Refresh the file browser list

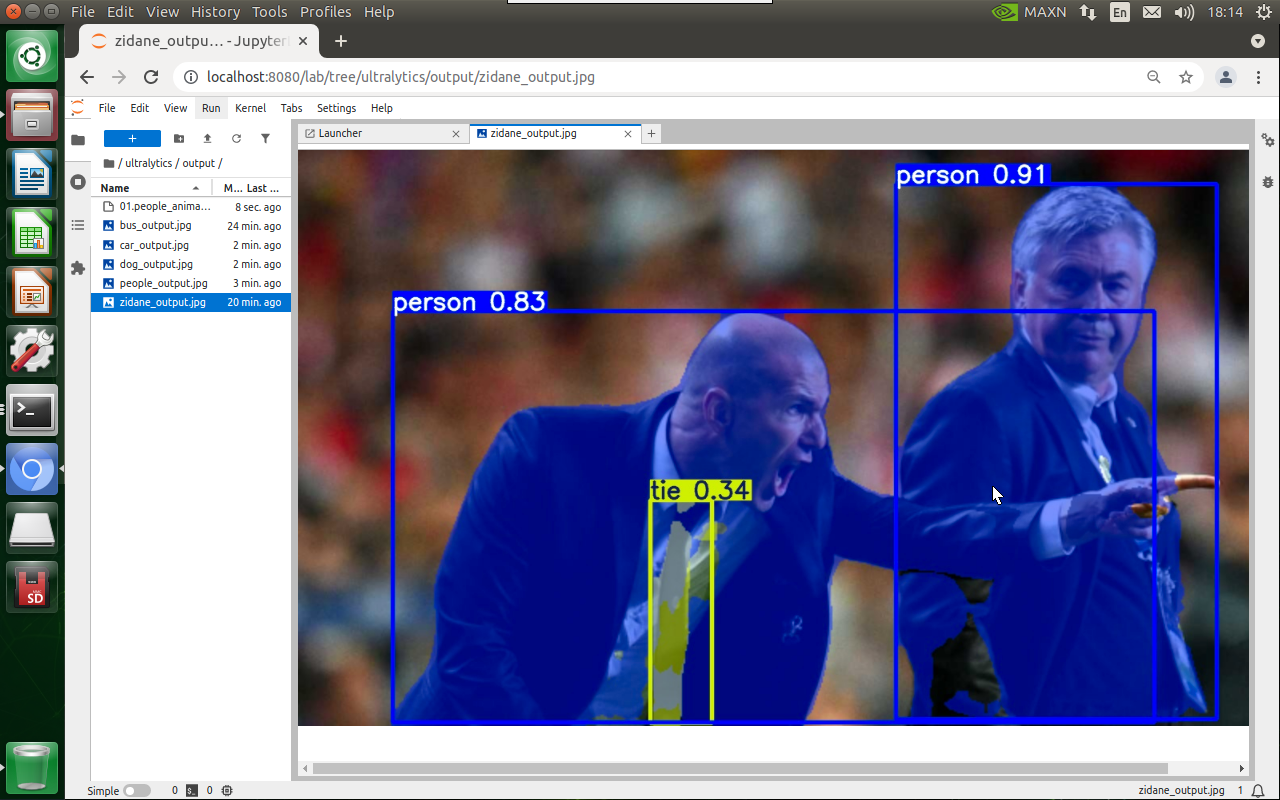(x=237, y=139)
